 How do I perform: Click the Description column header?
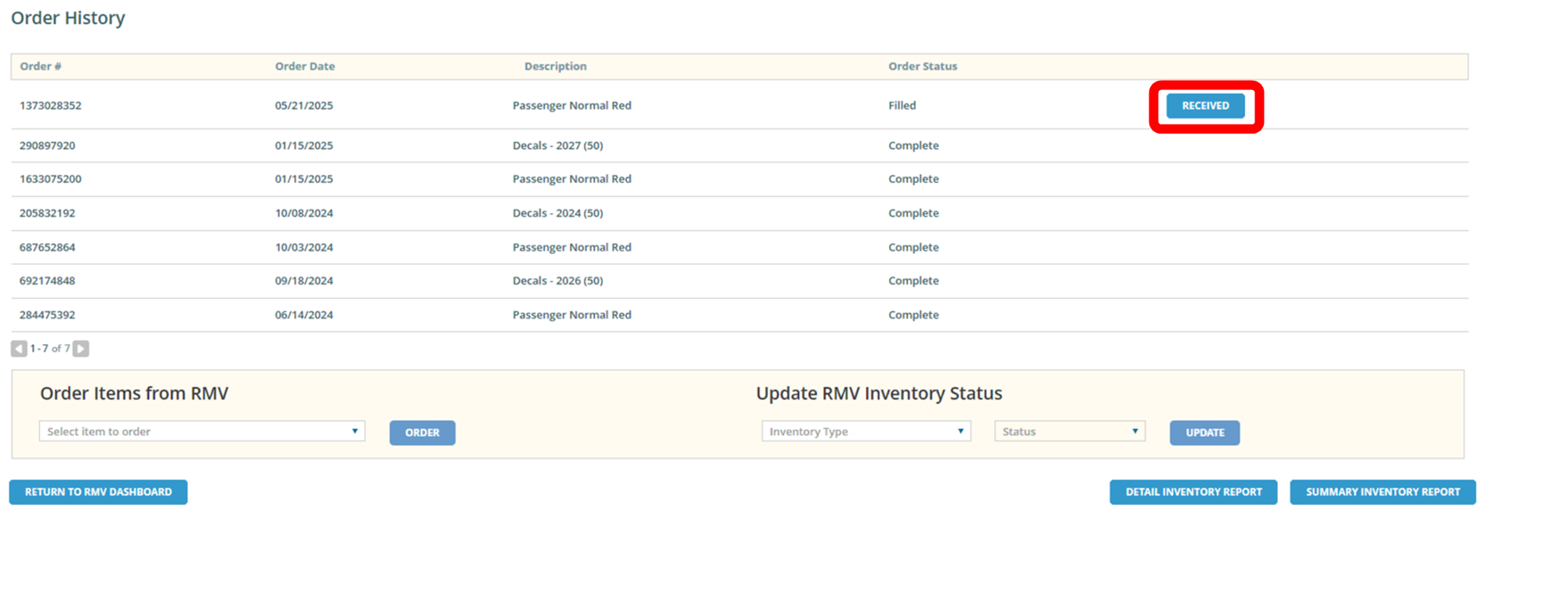click(555, 67)
